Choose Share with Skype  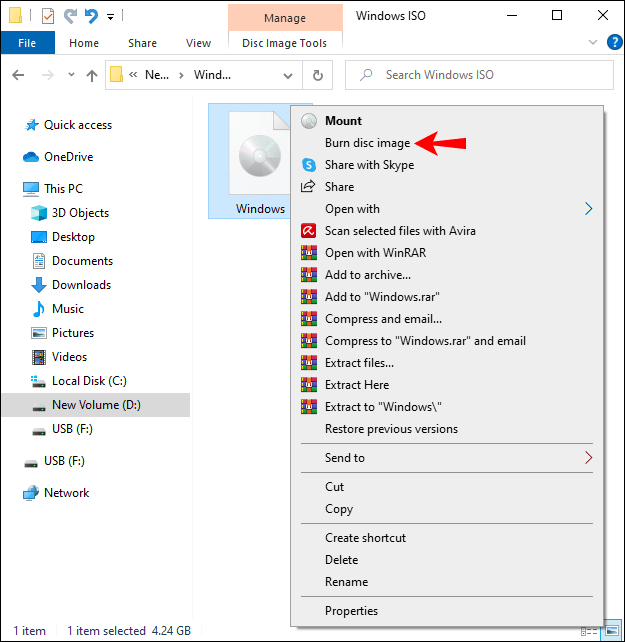coord(447,165)
